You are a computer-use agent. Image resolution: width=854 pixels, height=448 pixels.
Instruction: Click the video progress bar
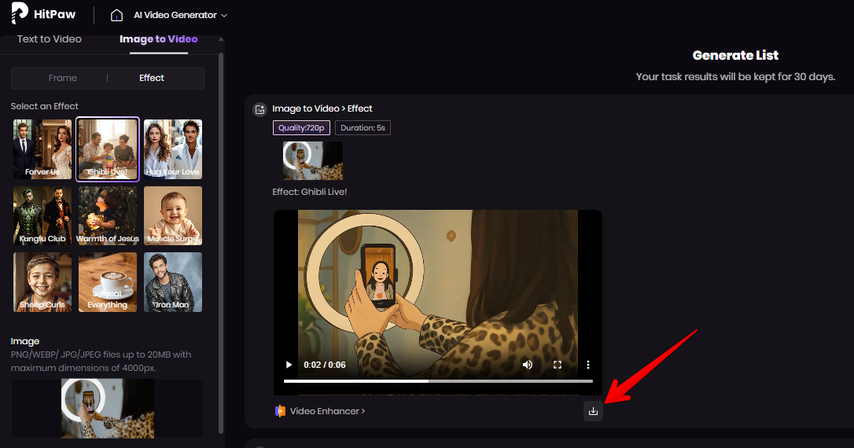pos(438,381)
